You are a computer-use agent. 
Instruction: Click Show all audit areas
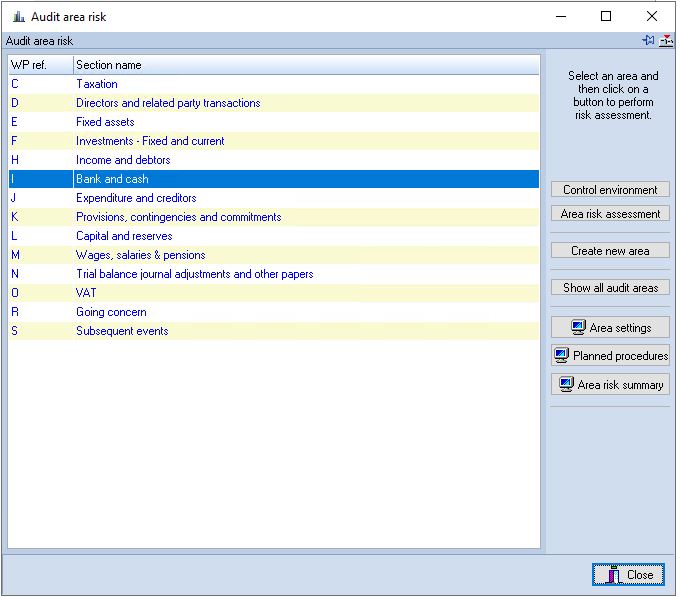(x=610, y=287)
